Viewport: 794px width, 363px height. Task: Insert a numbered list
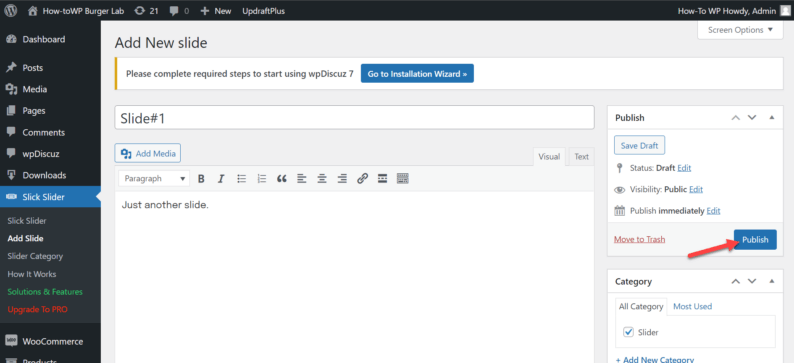262,178
